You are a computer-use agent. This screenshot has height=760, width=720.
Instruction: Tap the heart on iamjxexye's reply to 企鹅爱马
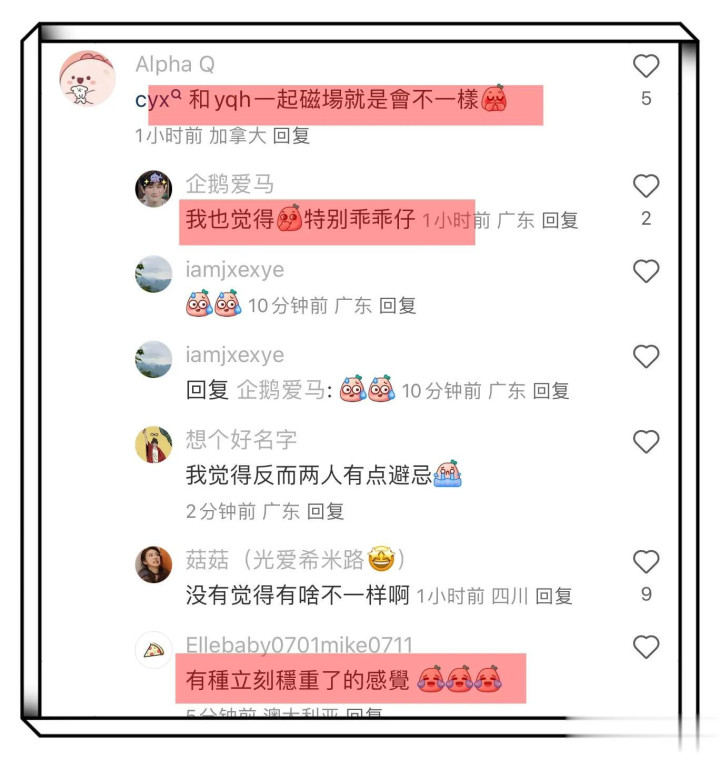pyautogui.click(x=646, y=356)
